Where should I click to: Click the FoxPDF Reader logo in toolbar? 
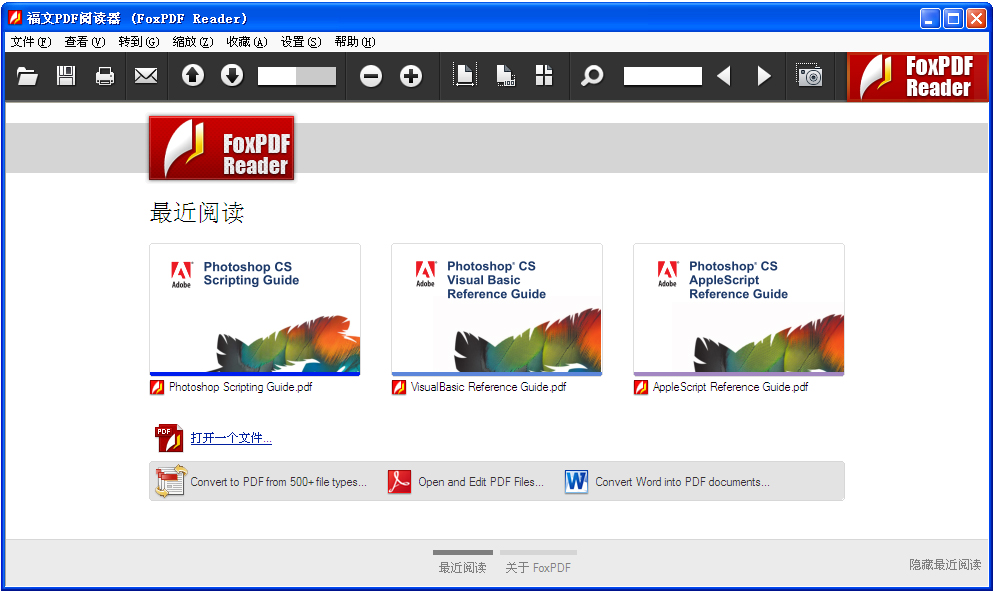tap(918, 77)
